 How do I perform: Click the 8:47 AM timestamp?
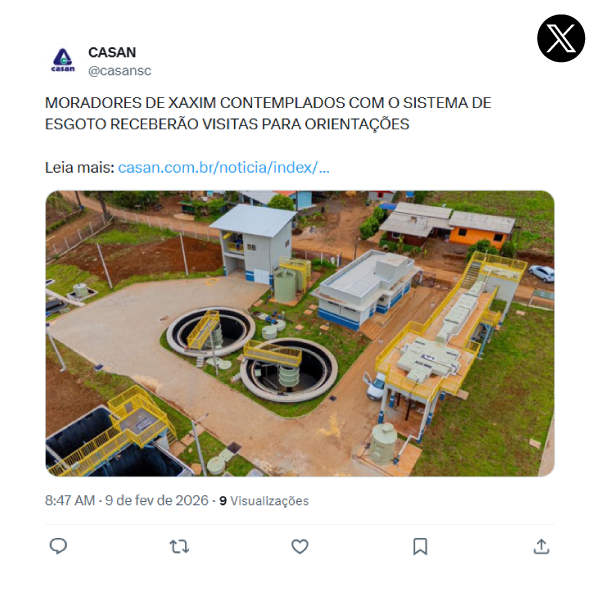coord(70,501)
